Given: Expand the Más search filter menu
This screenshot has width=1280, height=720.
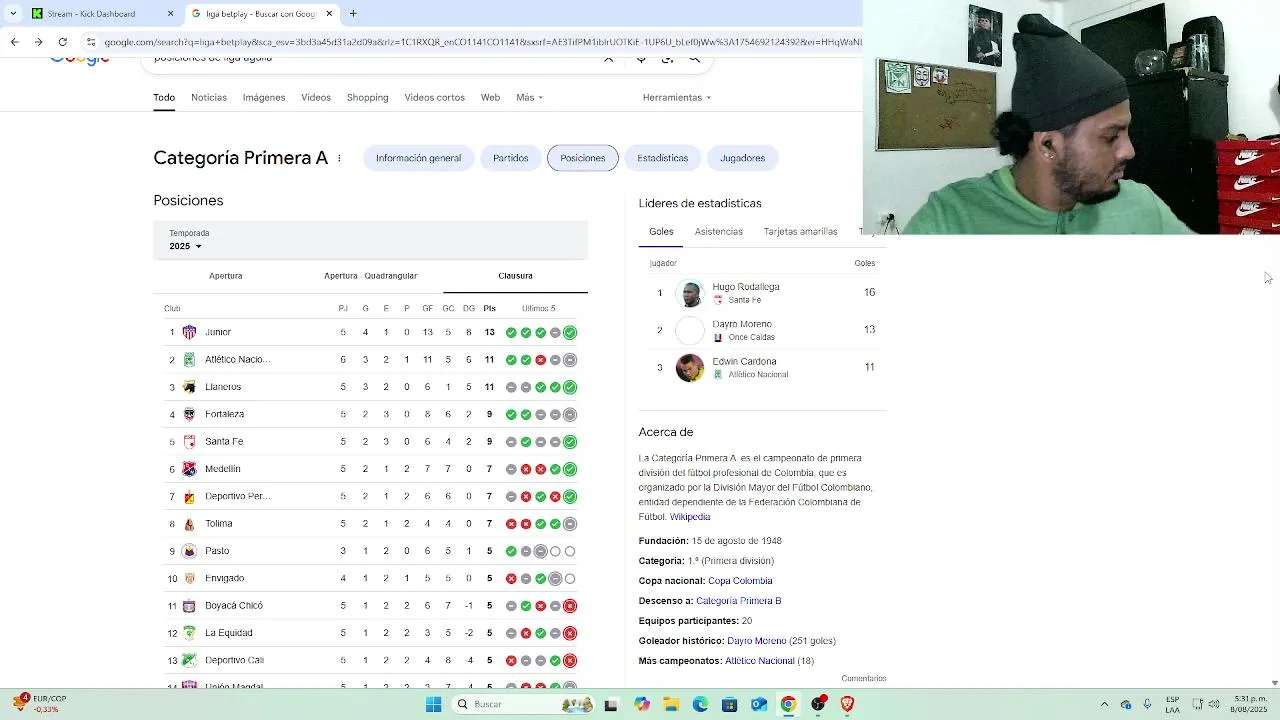Looking at the screenshot, I should click(x=530, y=97).
